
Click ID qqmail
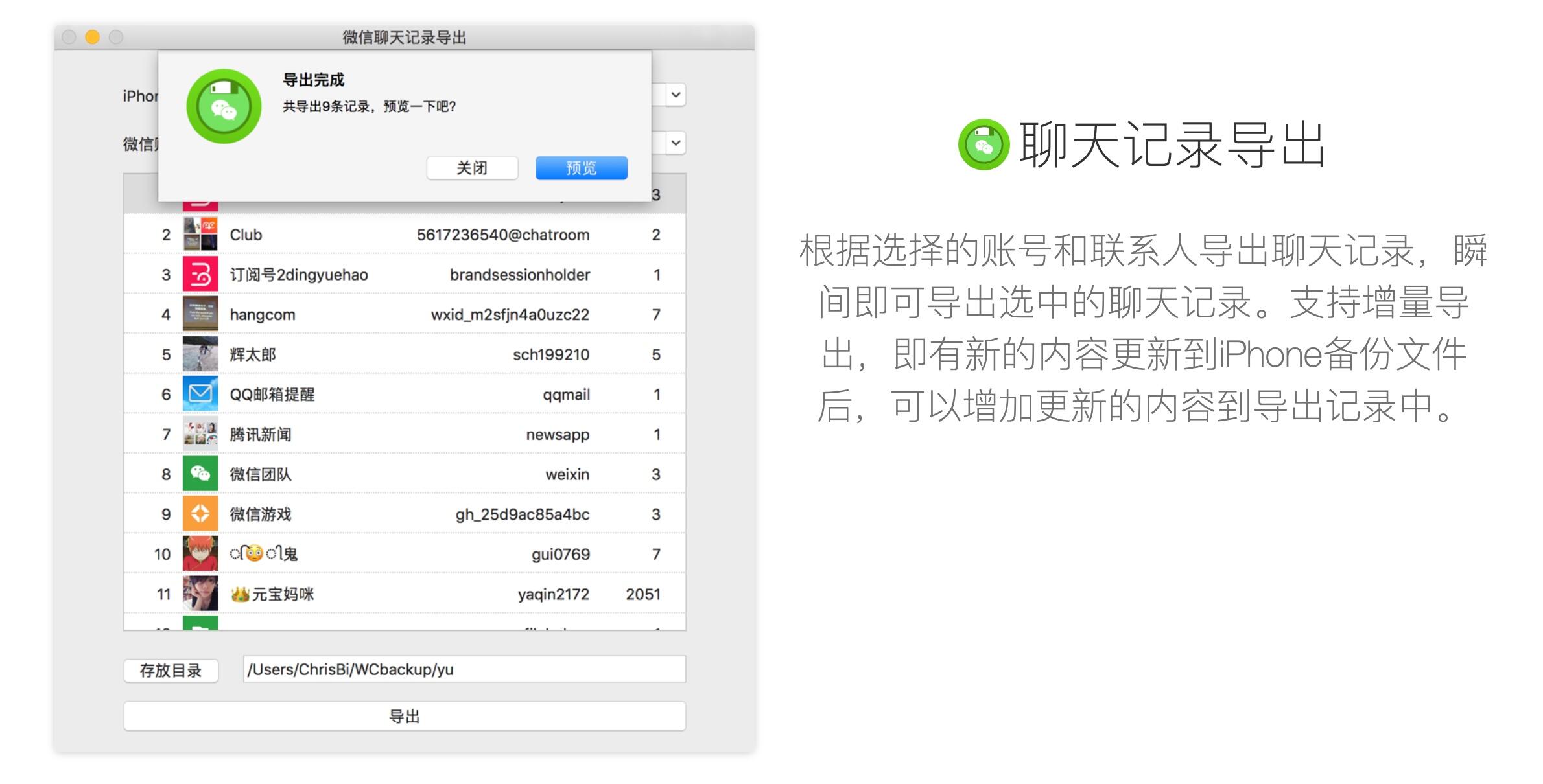(566, 395)
